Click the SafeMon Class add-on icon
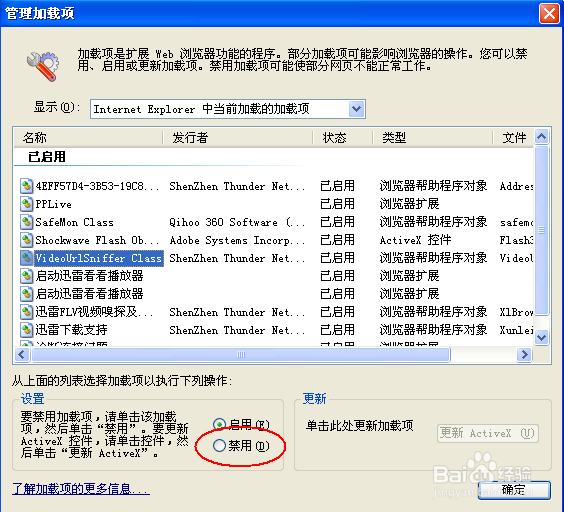The image size is (564, 512). point(26,222)
